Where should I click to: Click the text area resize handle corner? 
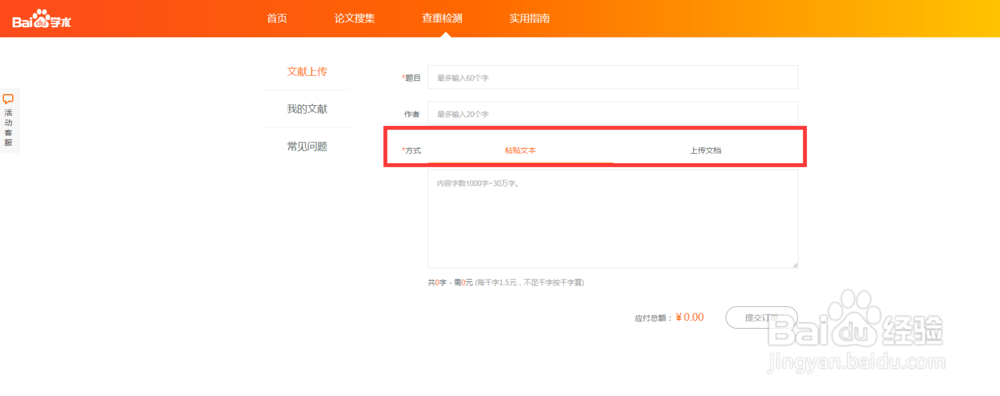click(x=795, y=265)
